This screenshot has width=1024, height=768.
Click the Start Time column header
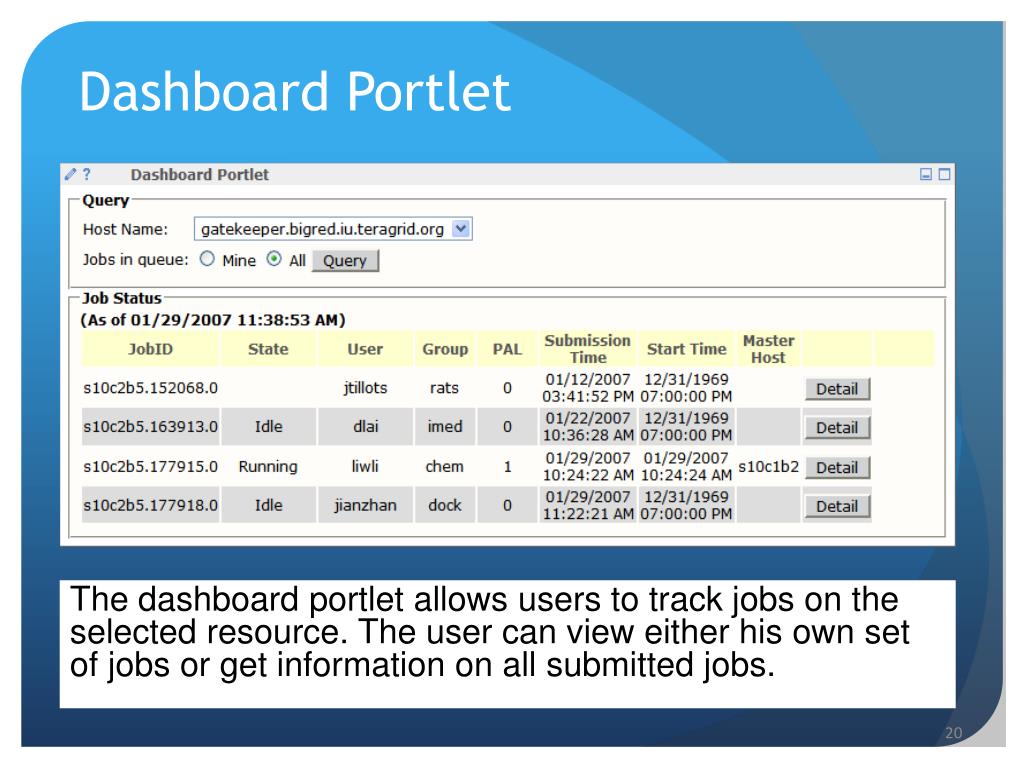pos(686,349)
